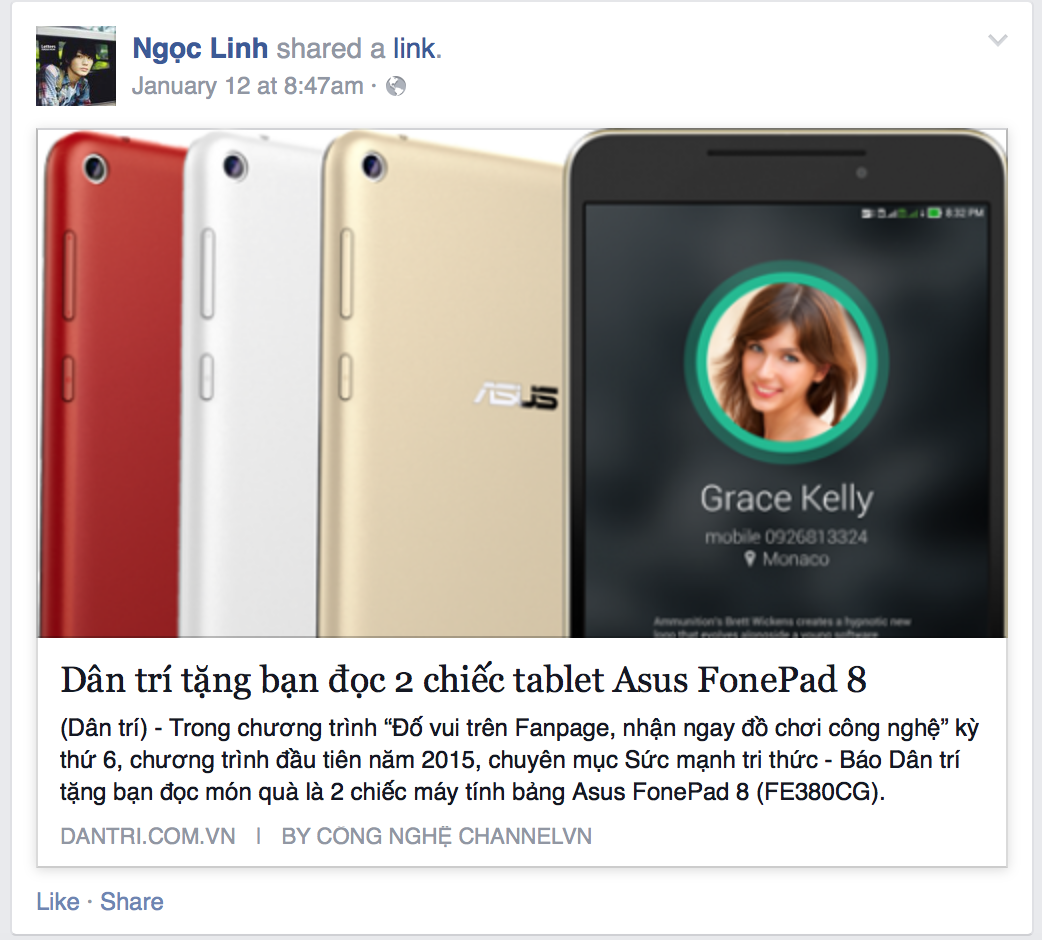Open Ngọc Linh's profile picture
Screen dimensions: 1042x940
pos(76,66)
